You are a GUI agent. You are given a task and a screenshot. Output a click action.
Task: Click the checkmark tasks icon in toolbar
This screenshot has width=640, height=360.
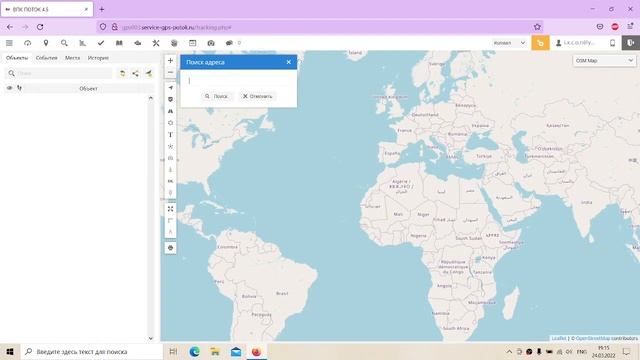(101, 43)
